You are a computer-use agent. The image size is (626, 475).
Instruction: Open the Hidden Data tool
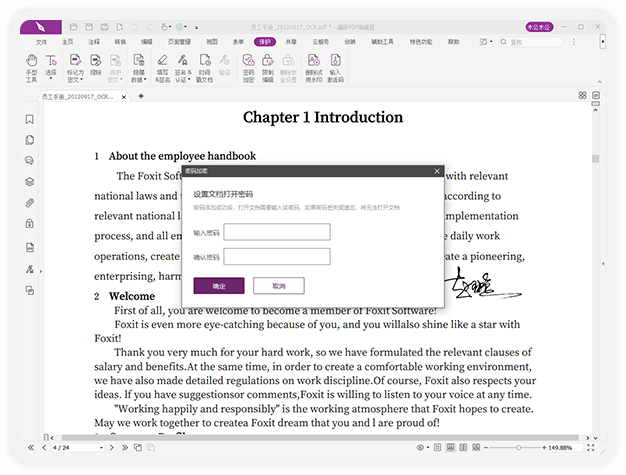139,68
